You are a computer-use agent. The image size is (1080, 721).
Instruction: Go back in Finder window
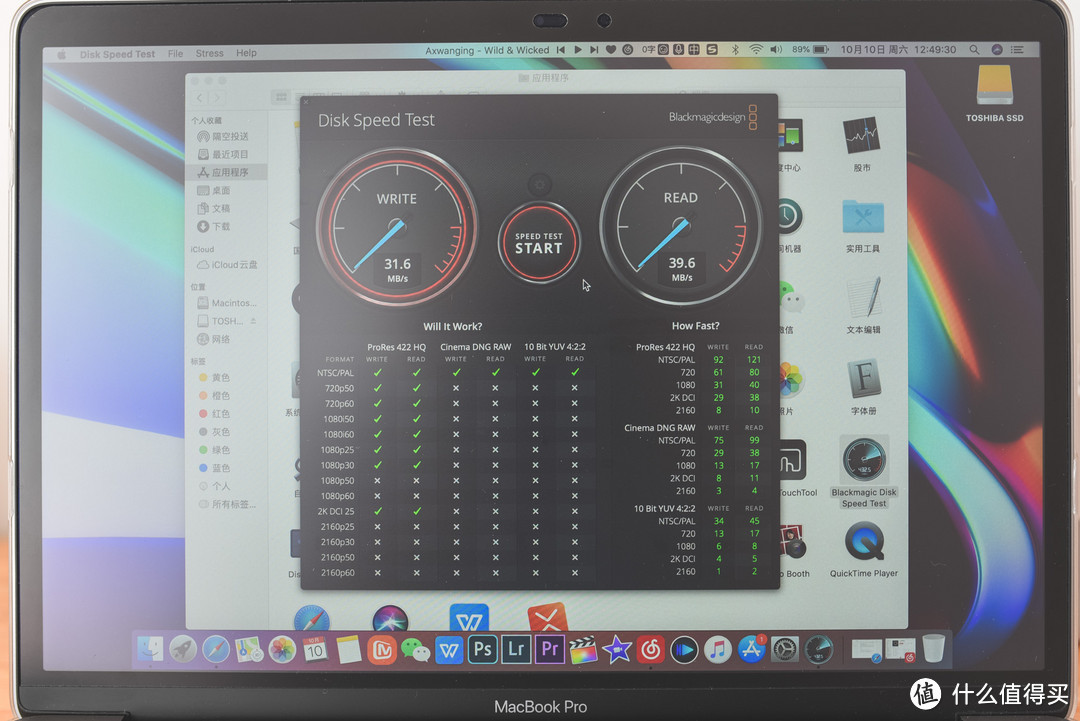[x=200, y=98]
